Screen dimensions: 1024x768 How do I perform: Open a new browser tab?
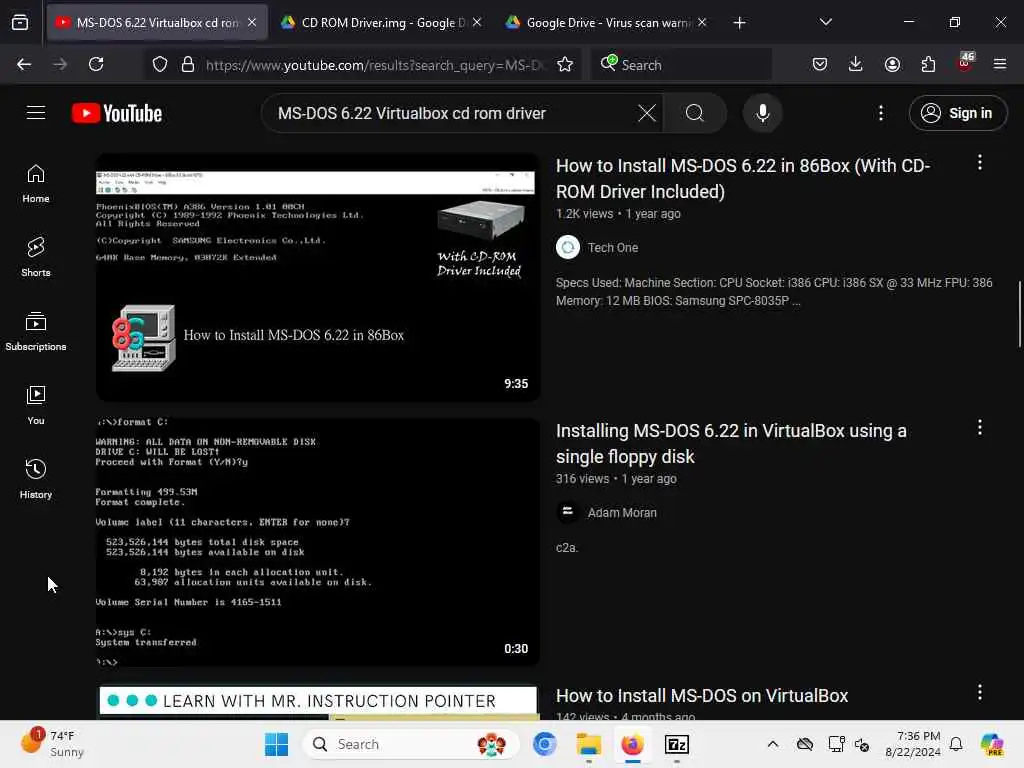[x=739, y=23]
